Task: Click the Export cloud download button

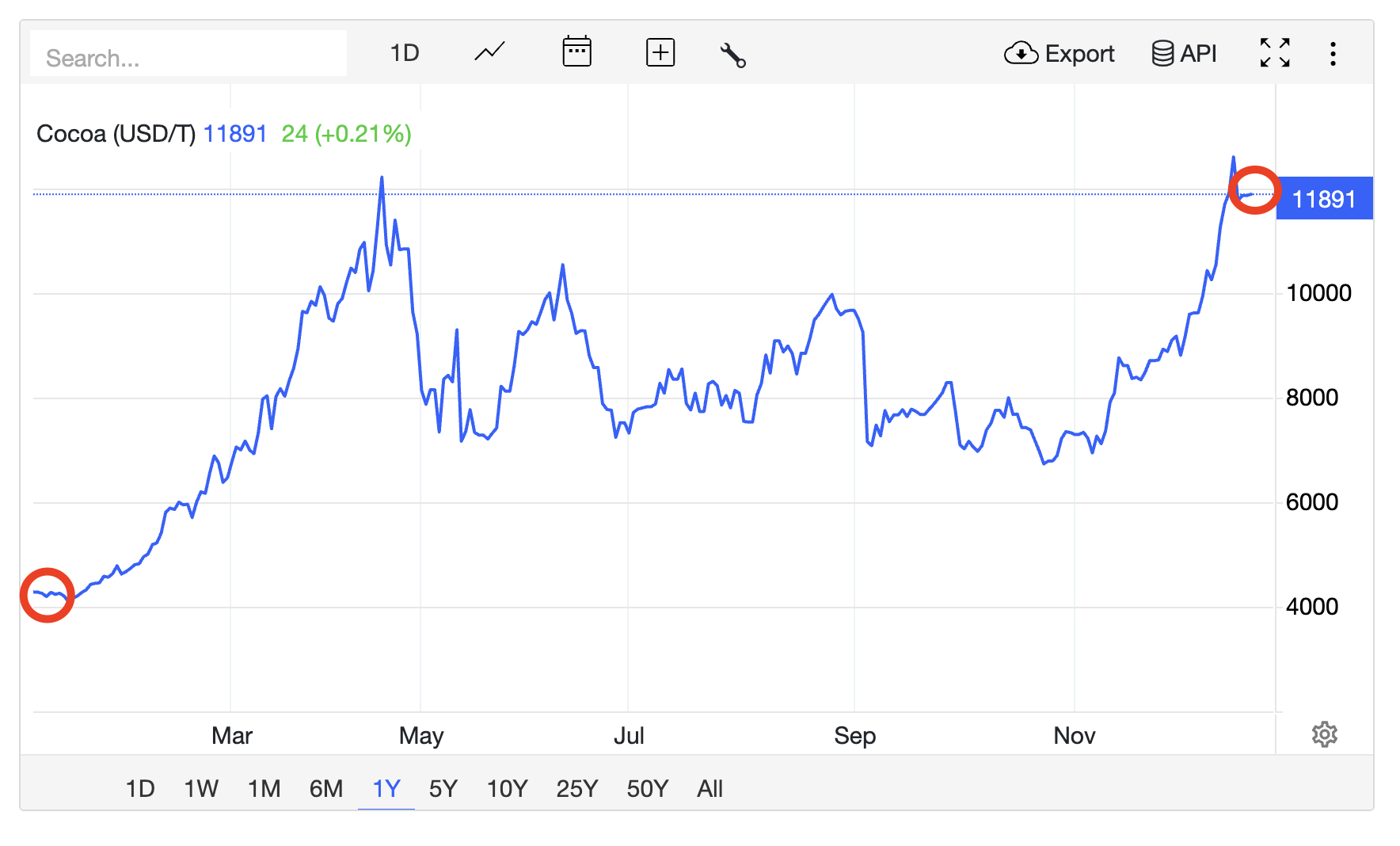Action: point(1059,54)
